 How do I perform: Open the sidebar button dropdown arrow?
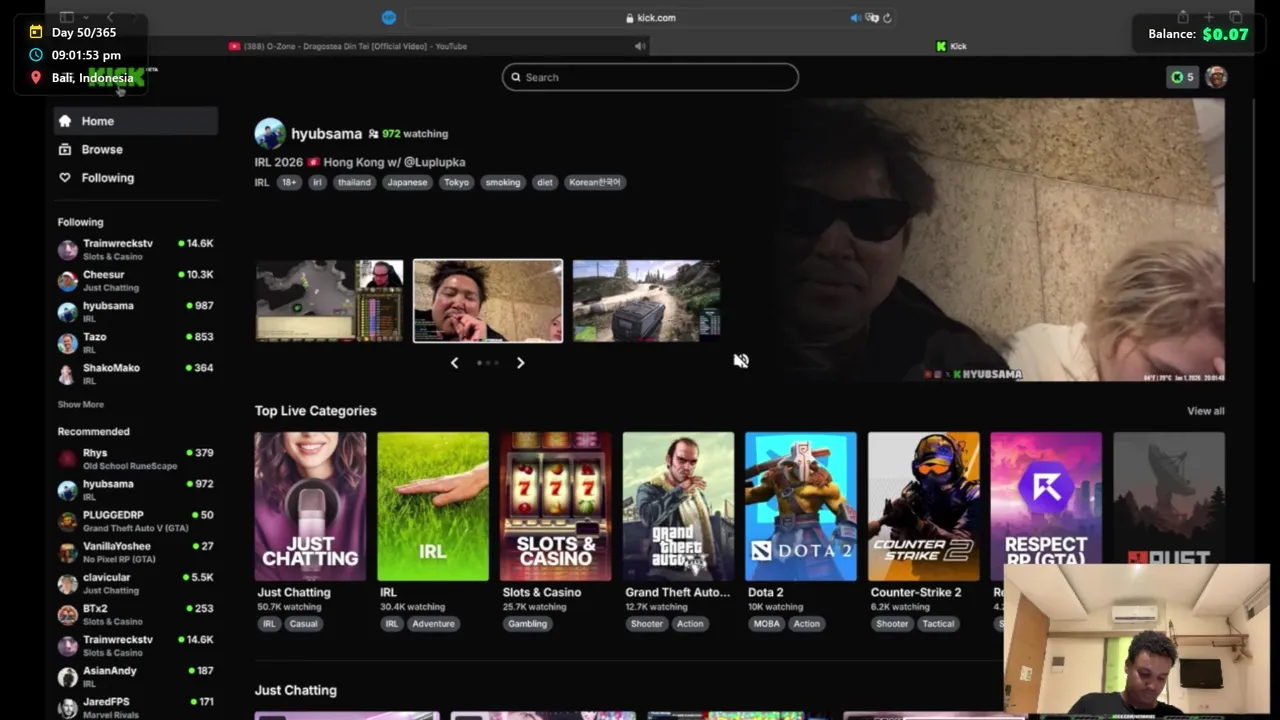pyautogui.click(x=86, y=17)
